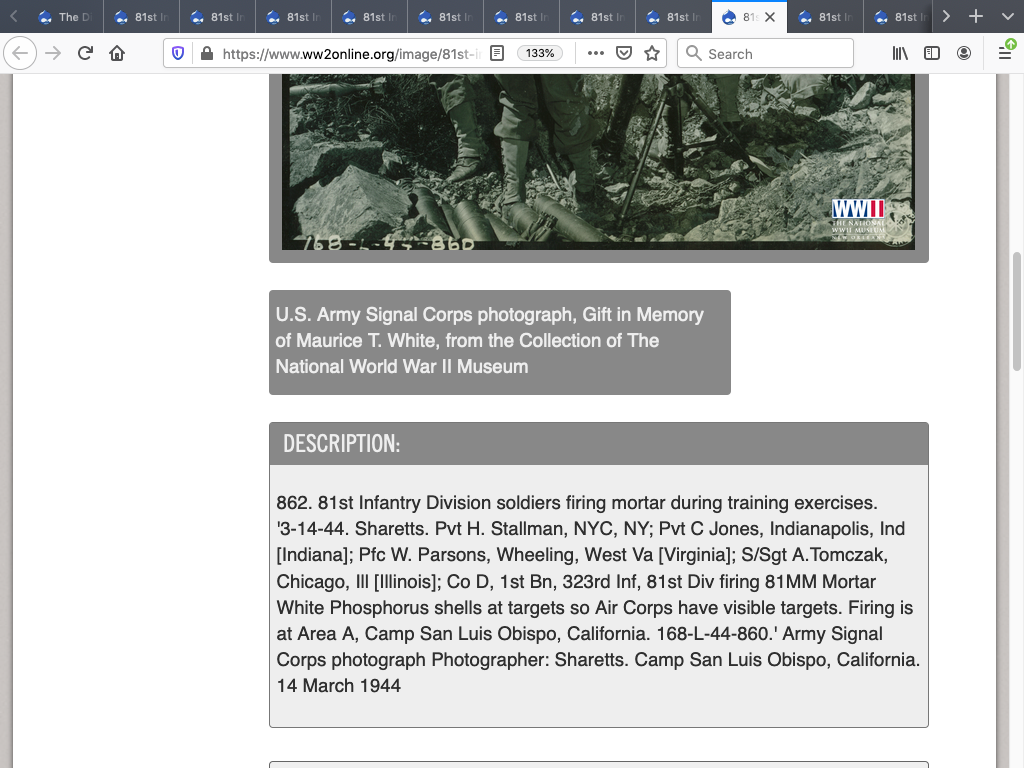The height and width of the screenshot is (768, 1024).
Task: Bookmark this page with the star
Action: pyautogui.click(x=652, y=54)
